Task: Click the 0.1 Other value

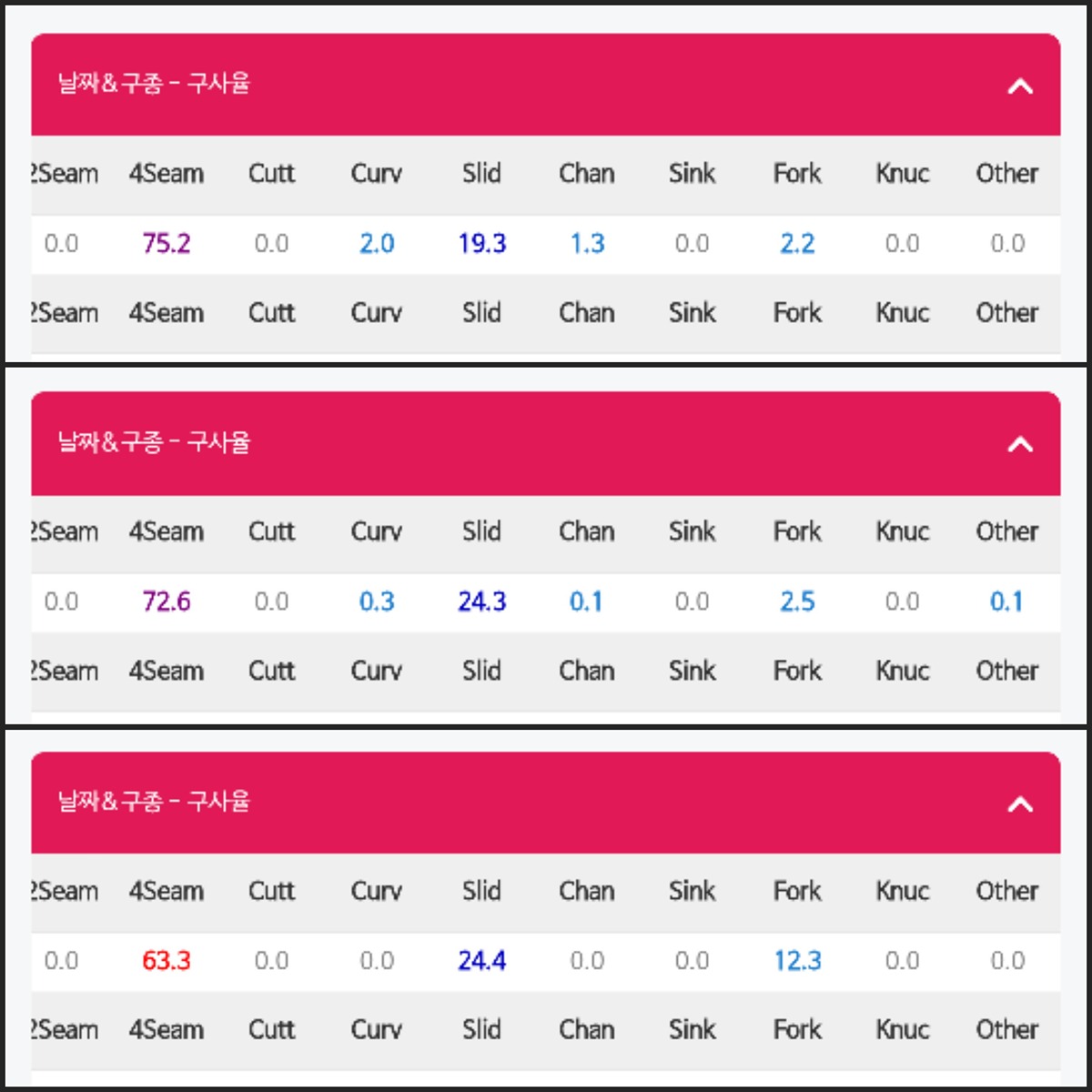Action: pyautogui.click(x=1006, y=602)
